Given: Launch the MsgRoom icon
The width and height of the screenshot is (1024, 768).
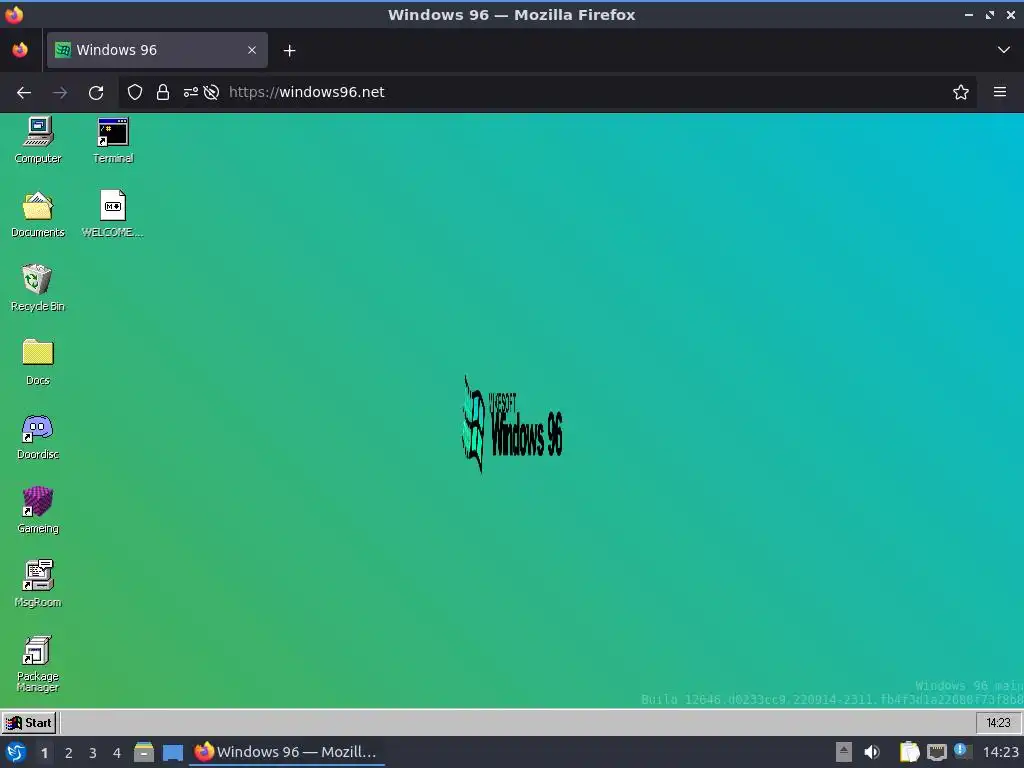Looking at the screenshot, I should click(38, 584).
